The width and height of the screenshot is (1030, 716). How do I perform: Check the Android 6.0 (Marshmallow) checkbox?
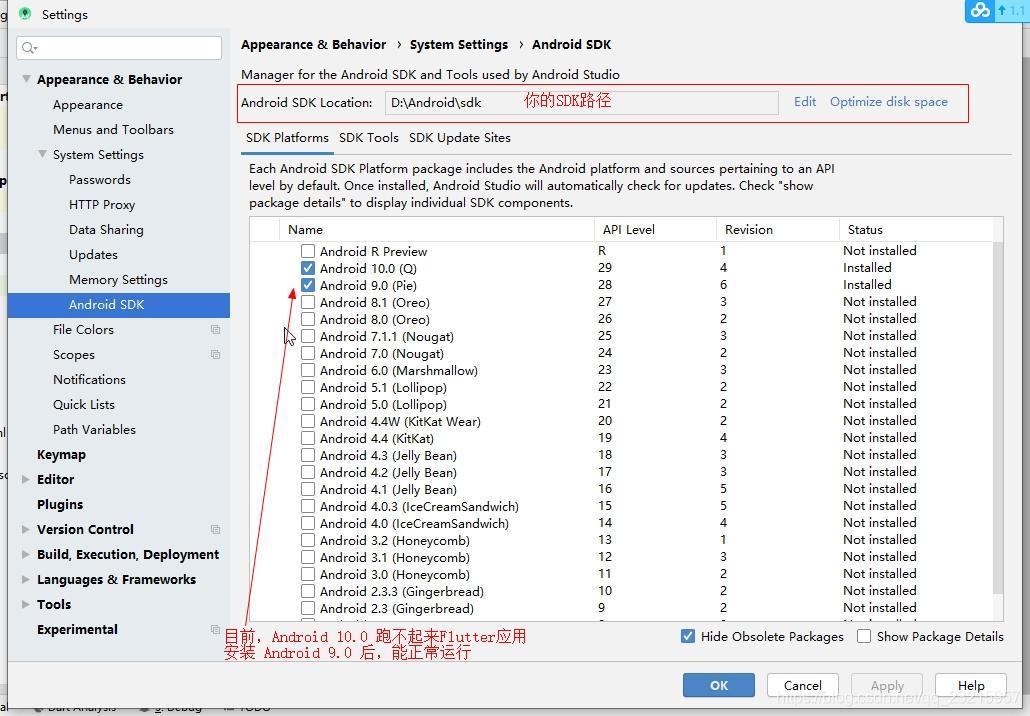click(307, 370)
